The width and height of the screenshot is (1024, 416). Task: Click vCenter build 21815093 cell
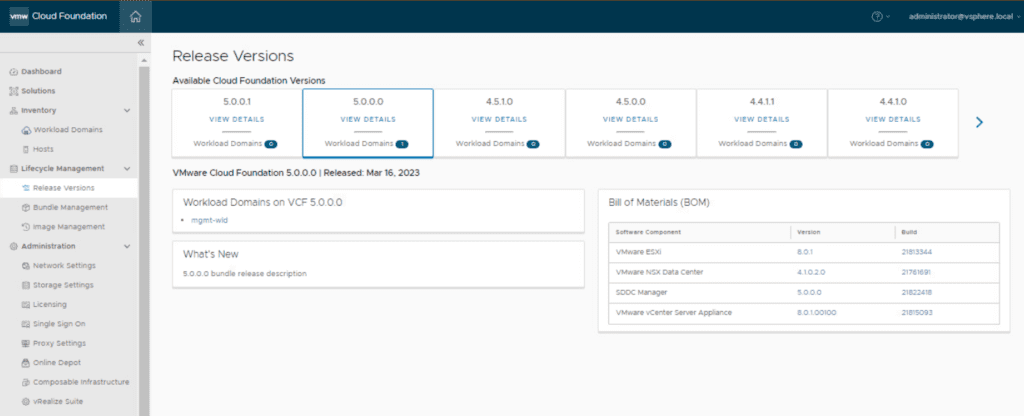point(917,313)
